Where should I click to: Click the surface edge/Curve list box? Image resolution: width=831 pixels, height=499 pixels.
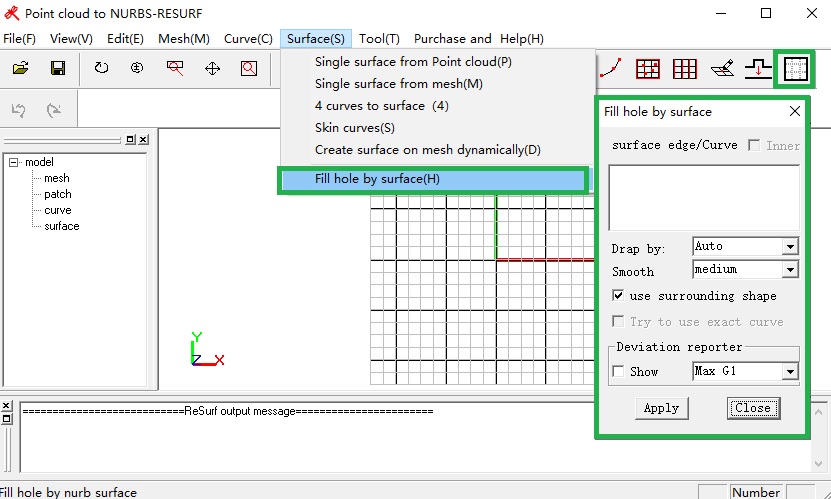coord(705,198)
